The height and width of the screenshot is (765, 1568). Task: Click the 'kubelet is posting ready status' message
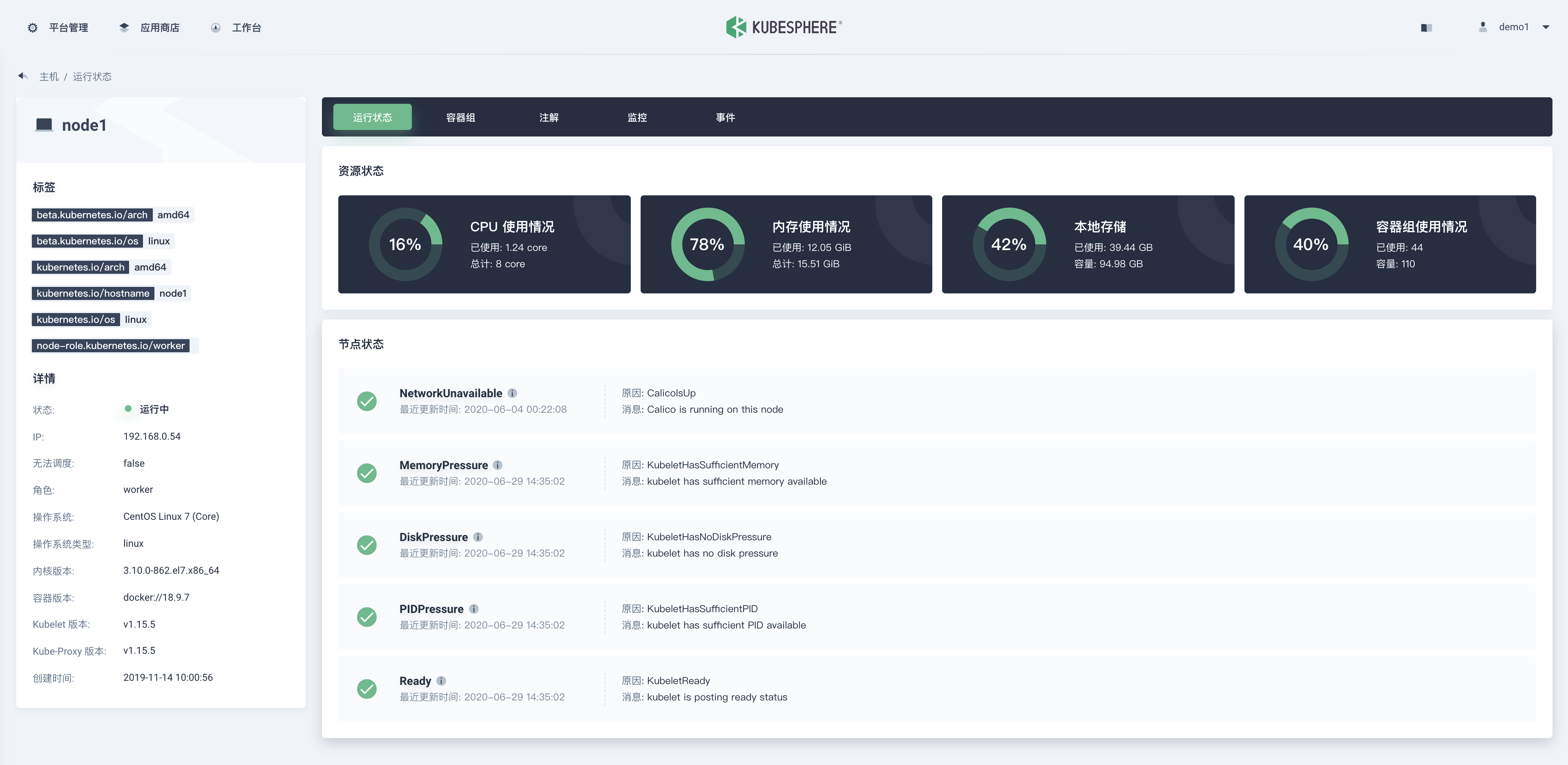[717, 697]
